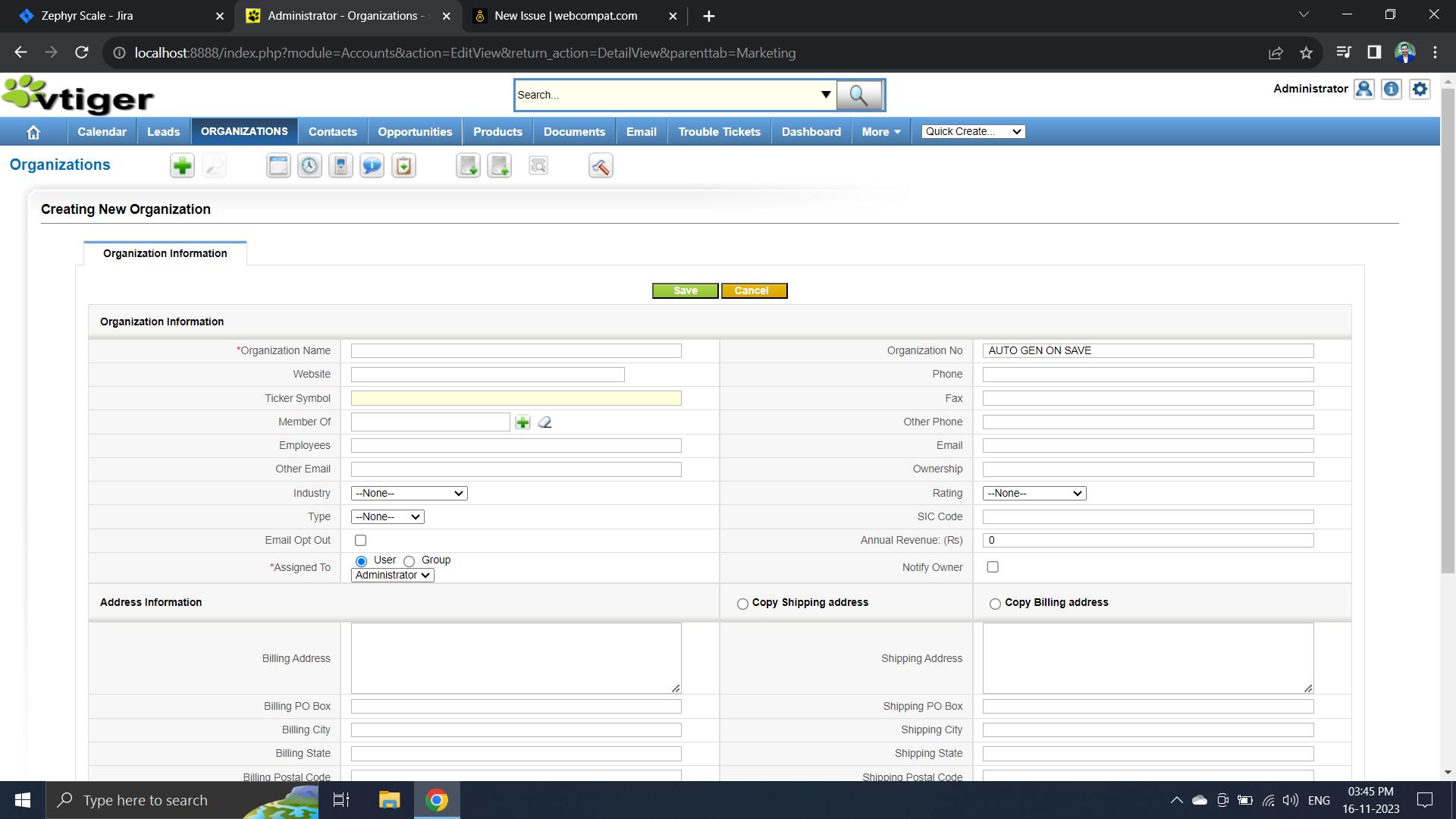The width and height of the screenshot is (1456, 819).
Task: Open the Trouble Tickets menu tab
Action: 719,132
